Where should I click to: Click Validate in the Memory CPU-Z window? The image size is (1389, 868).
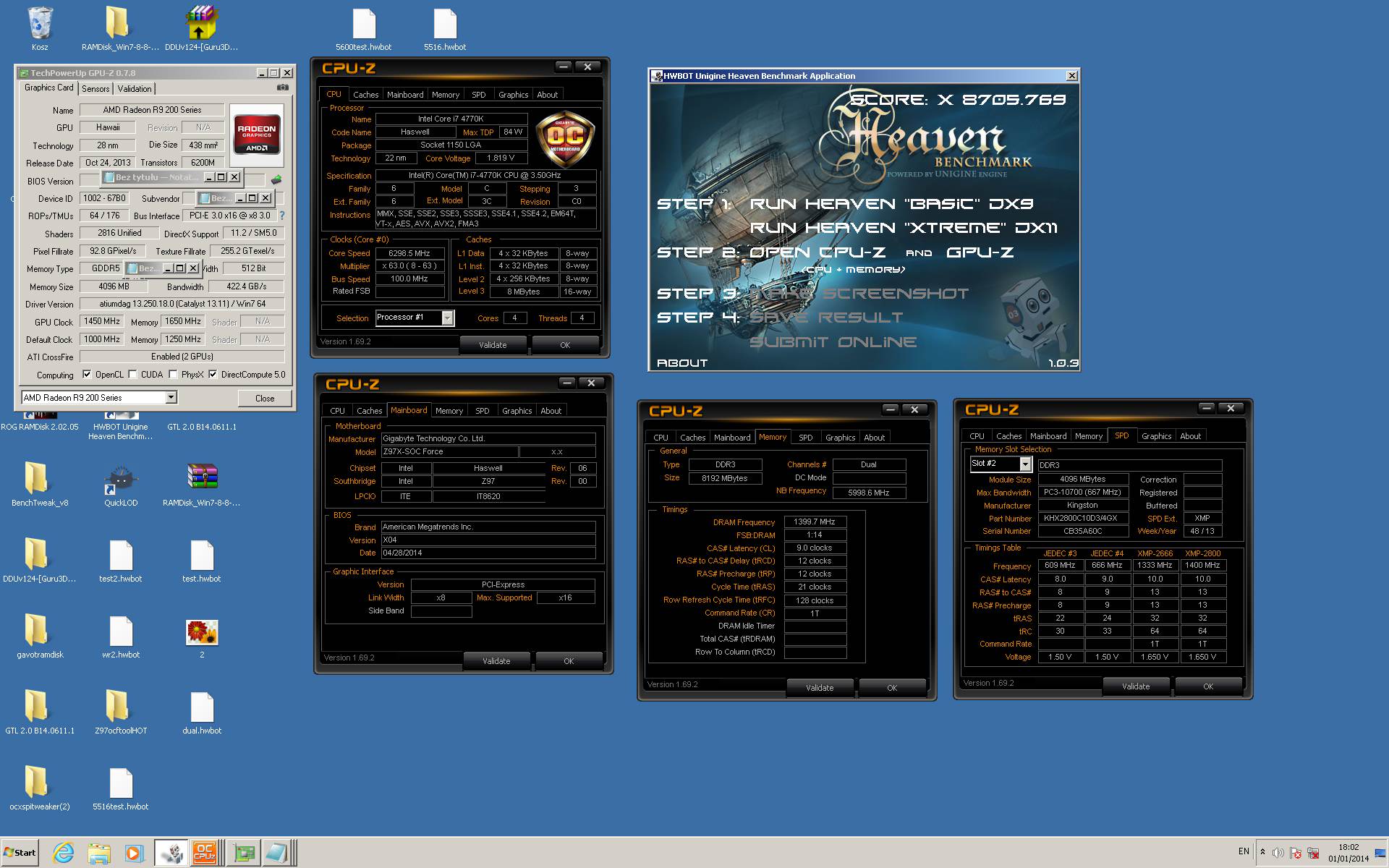(820, 688)
